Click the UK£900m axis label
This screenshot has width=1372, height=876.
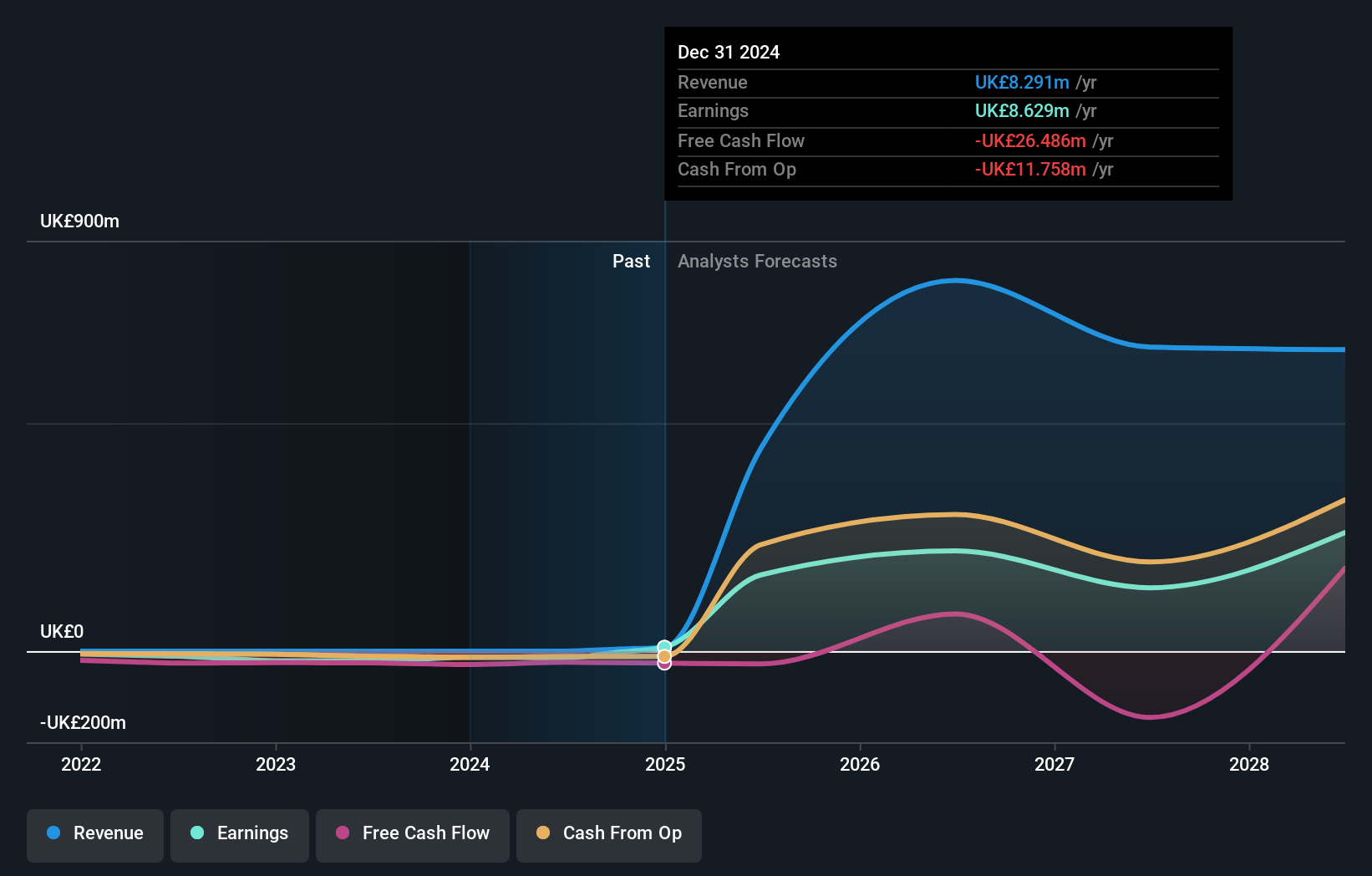coord(79,221)
